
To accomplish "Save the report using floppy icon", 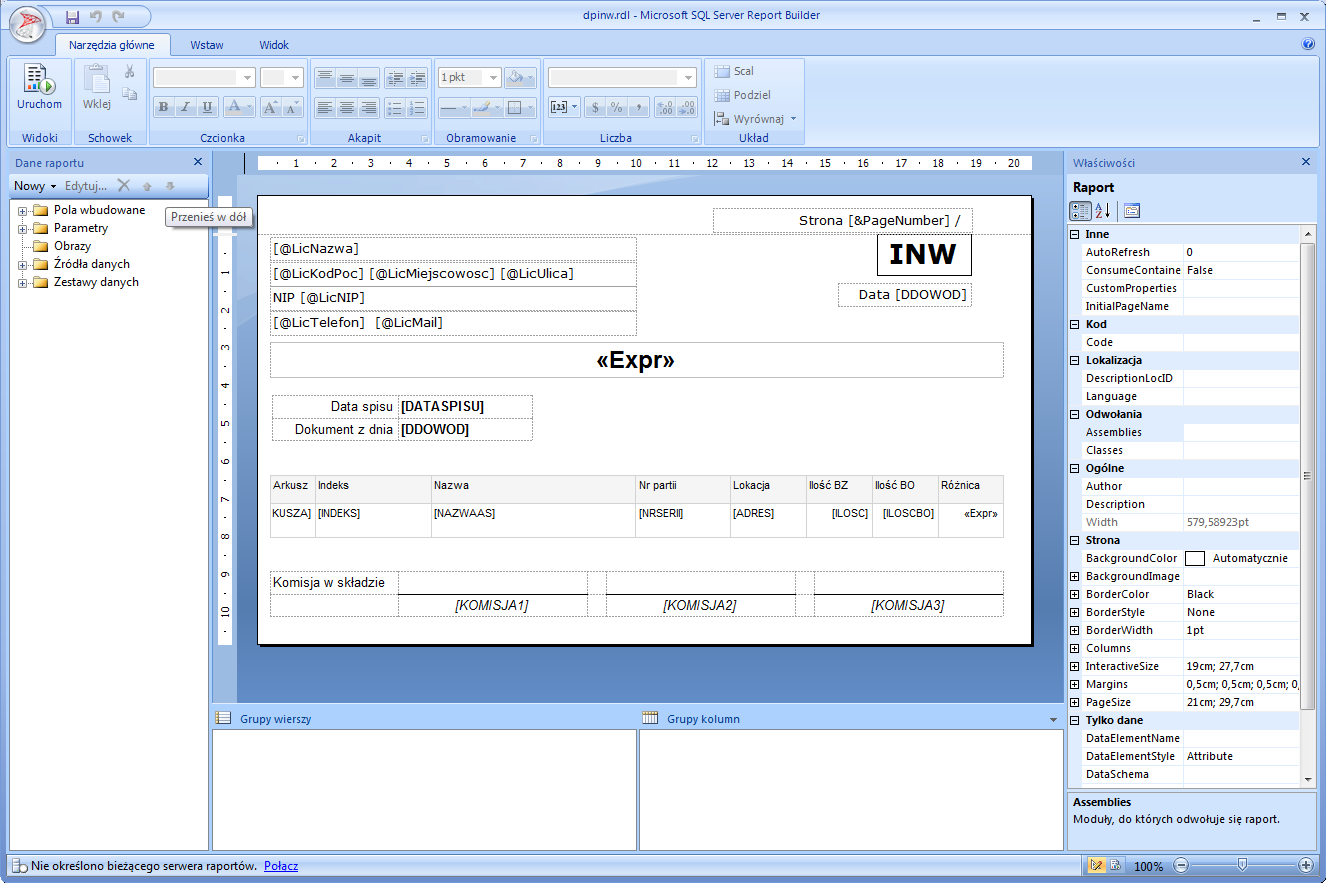I will [x=72, y=17].
